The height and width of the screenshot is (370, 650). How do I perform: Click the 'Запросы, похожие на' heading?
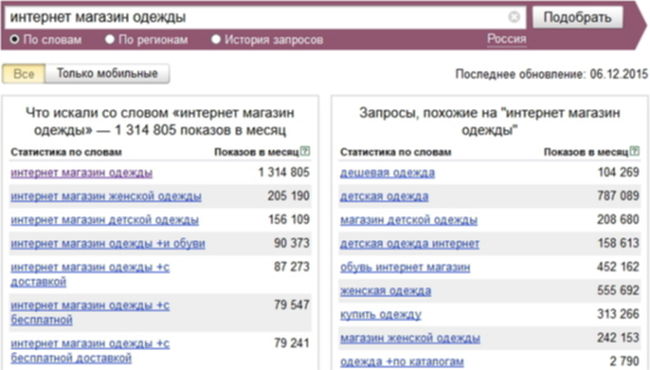coord(490,121)
